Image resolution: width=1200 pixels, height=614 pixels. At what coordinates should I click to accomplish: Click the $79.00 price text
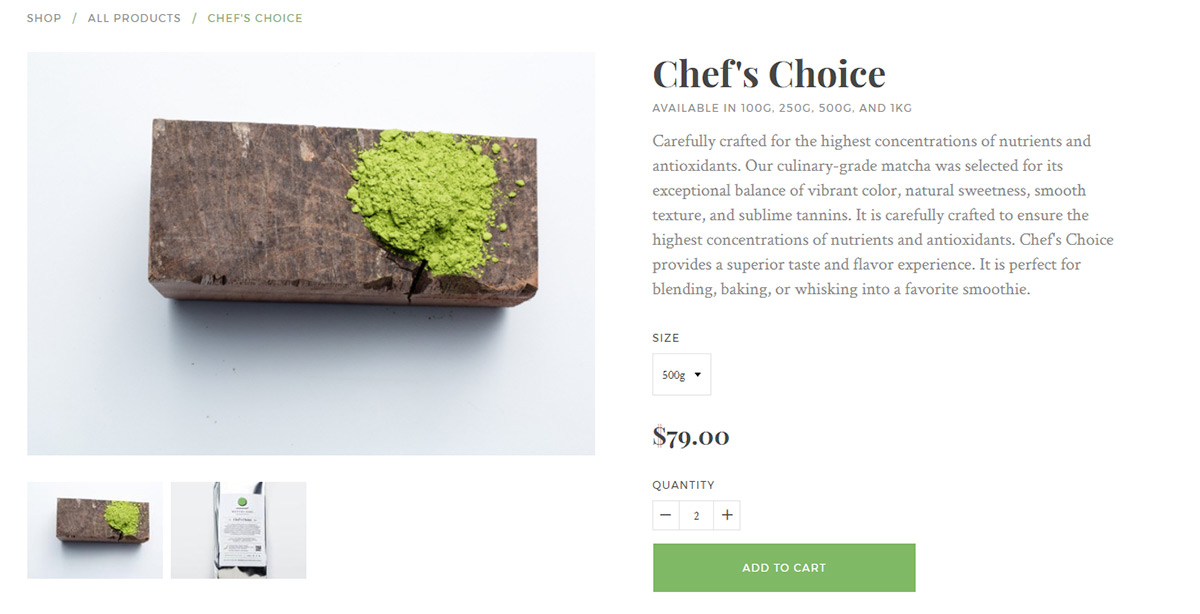coord(690,437)
